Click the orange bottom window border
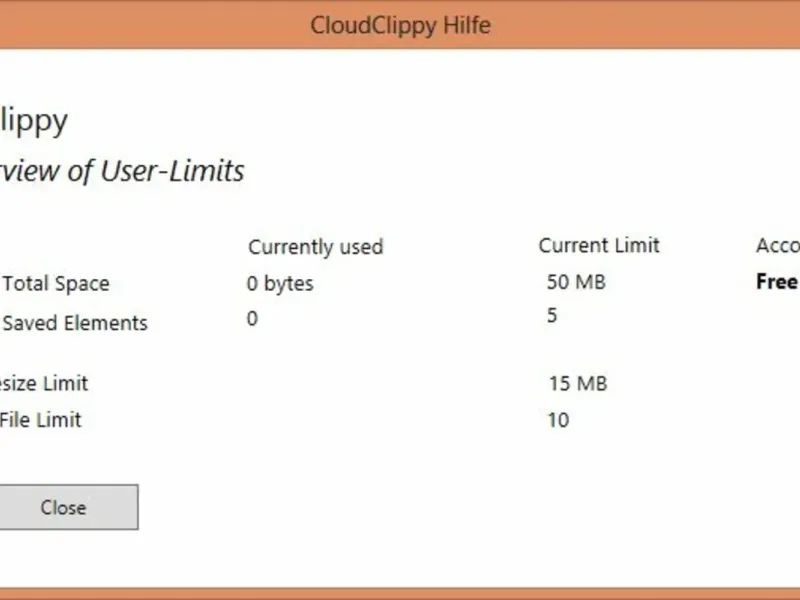The height and width of the screenshot is (600, 800). coord(400,593)
